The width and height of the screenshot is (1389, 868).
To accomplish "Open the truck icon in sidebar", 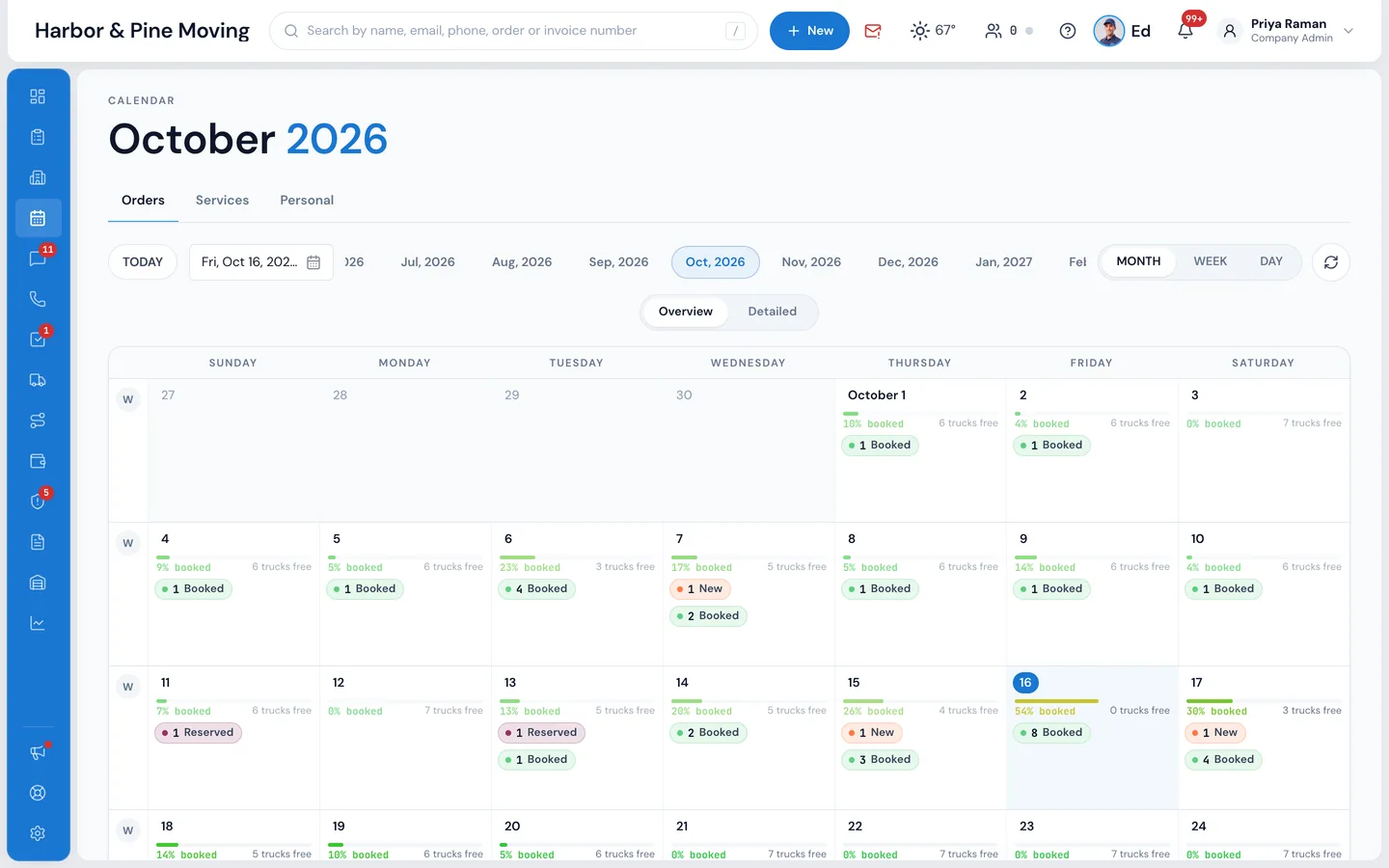I will tap(38, 380).
